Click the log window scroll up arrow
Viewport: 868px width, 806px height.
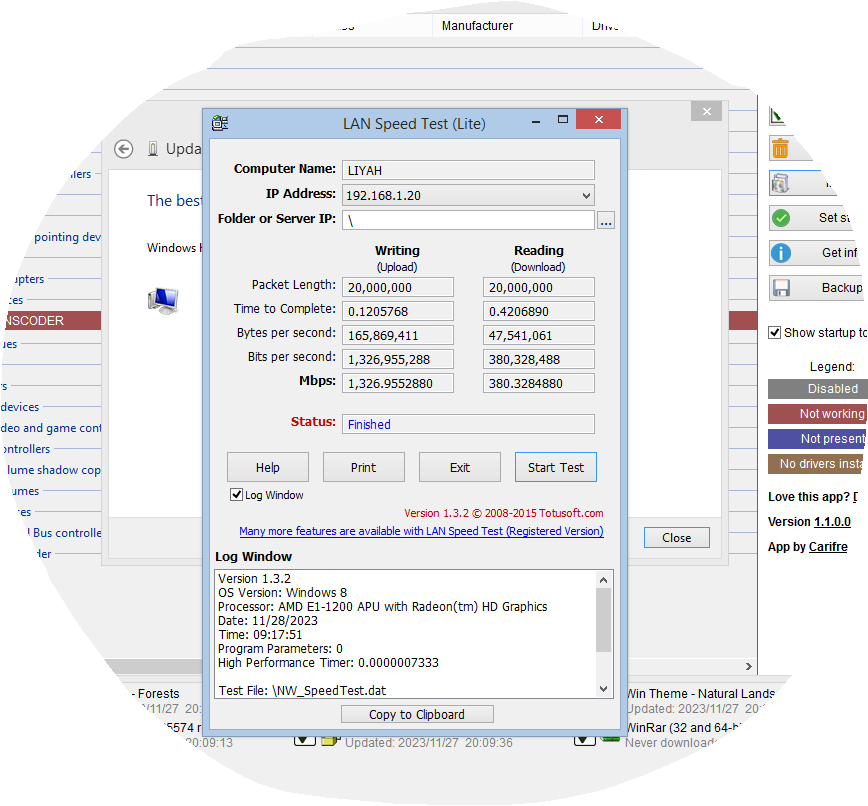tap(603, 580)
